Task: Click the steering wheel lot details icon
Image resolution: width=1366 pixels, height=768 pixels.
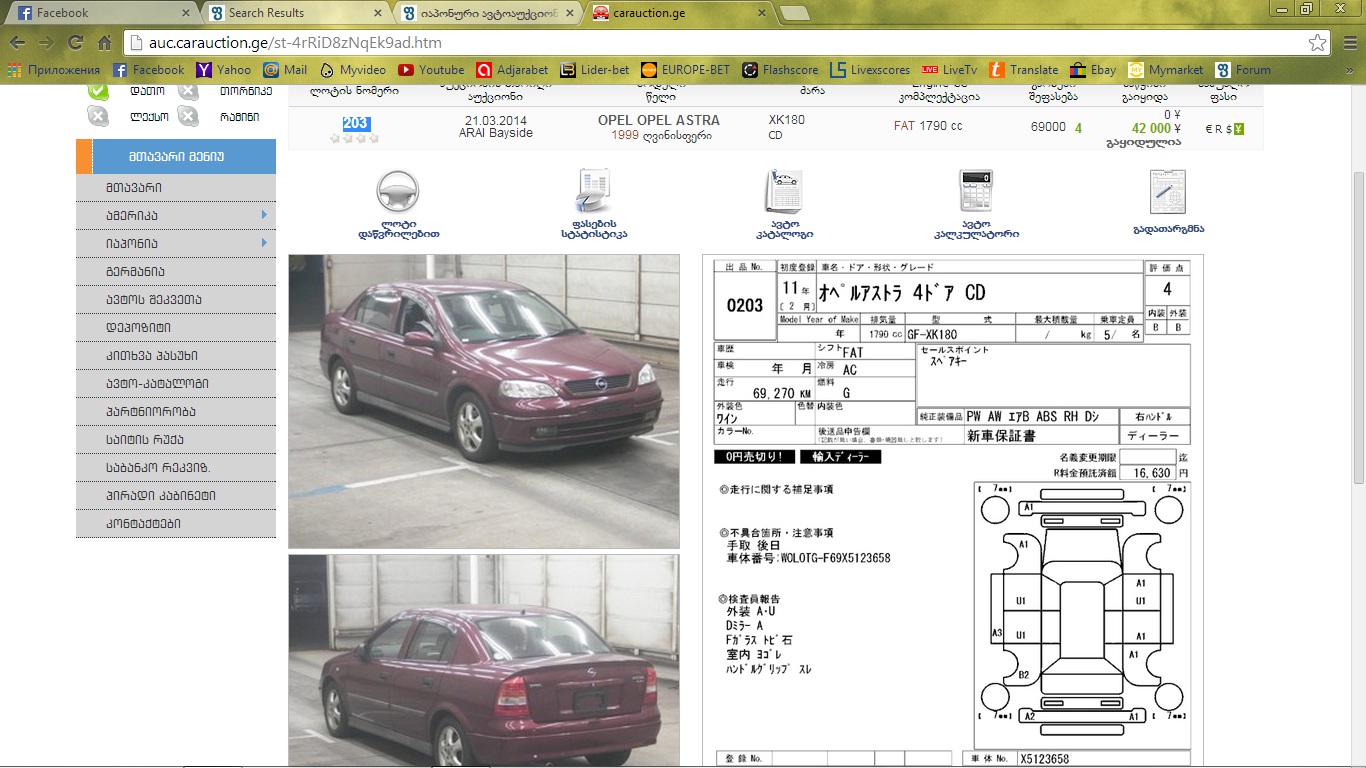Action: [397, 192]
